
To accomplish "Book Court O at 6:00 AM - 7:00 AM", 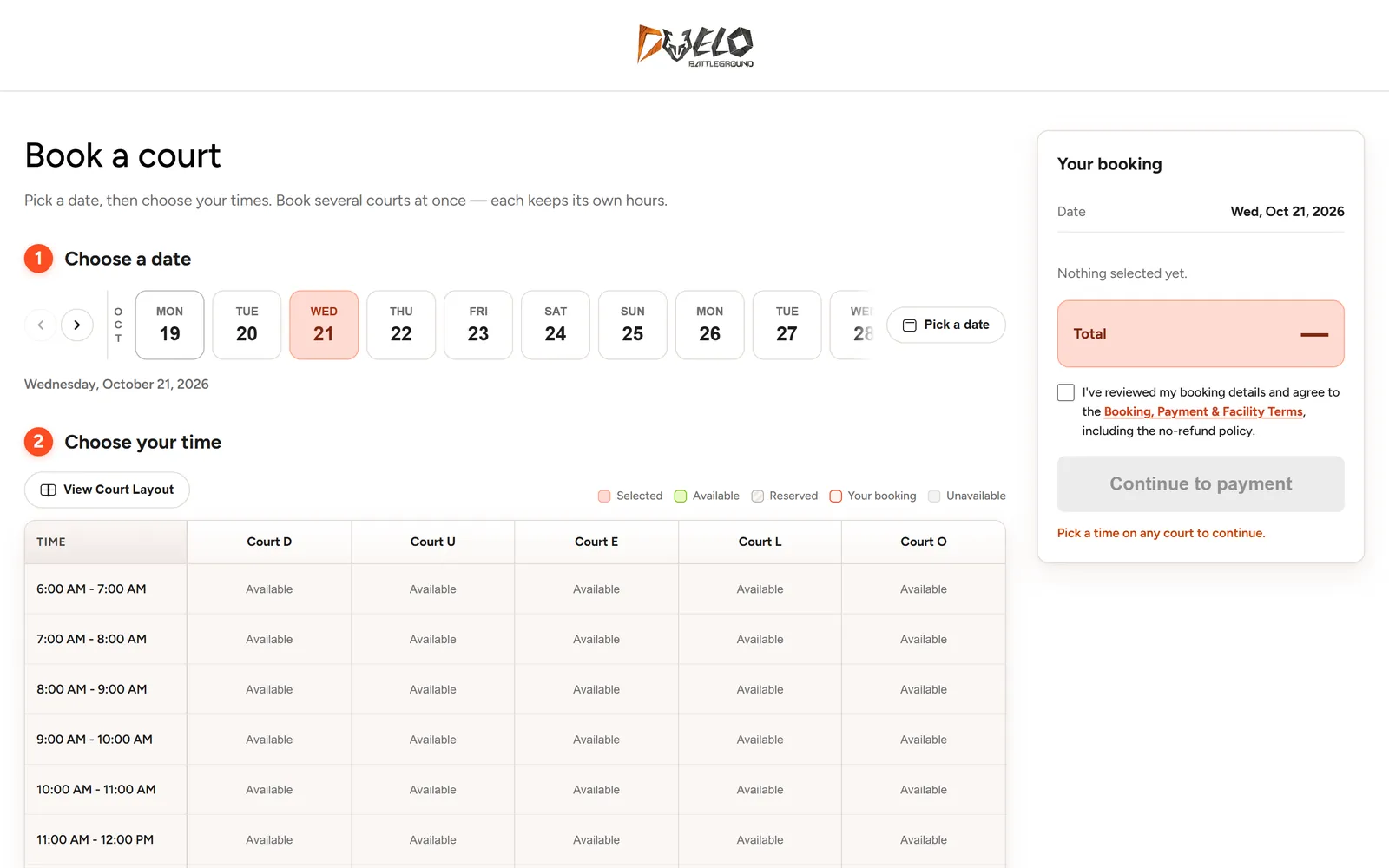I will tap(924, 589).
